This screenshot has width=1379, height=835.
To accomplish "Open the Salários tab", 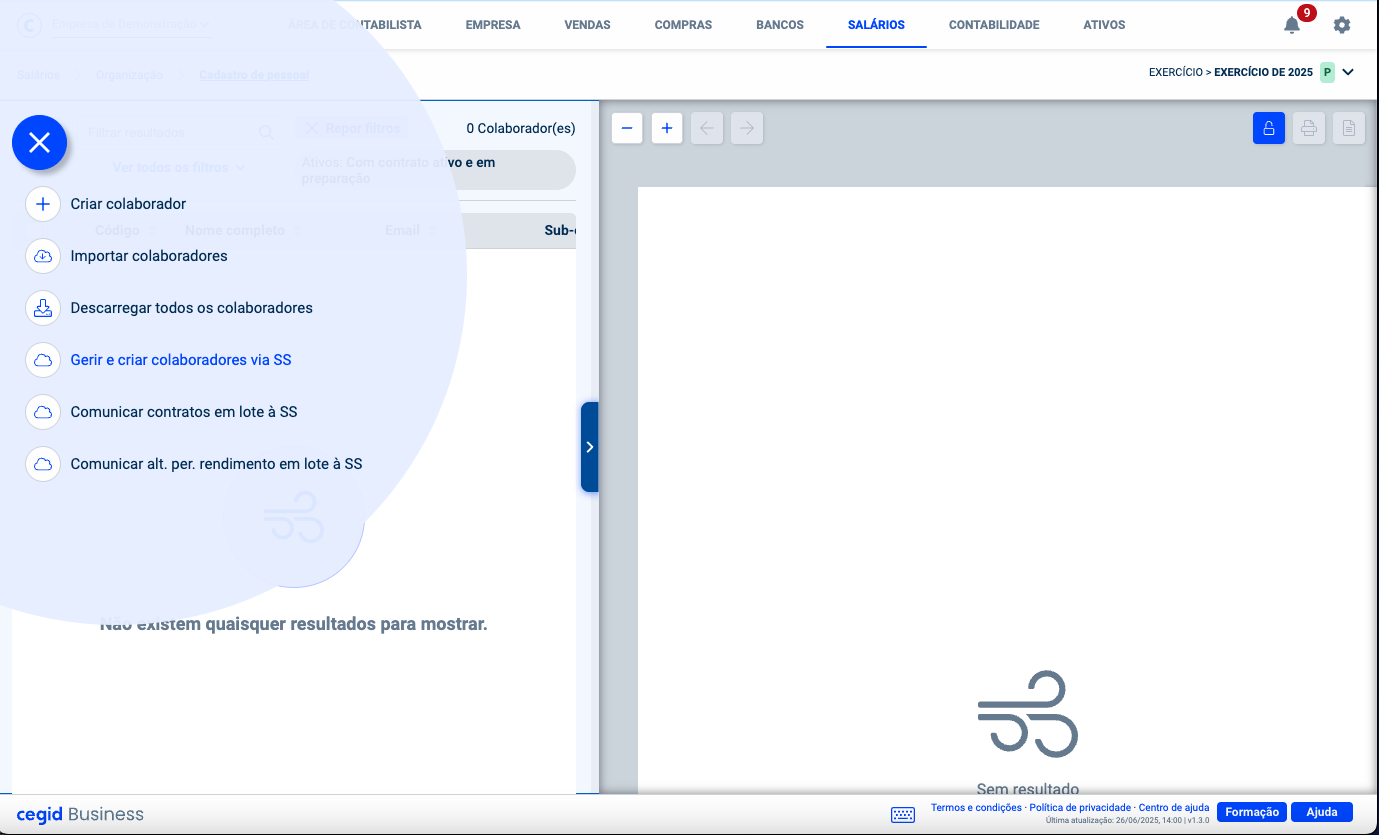I will point(876,25).
